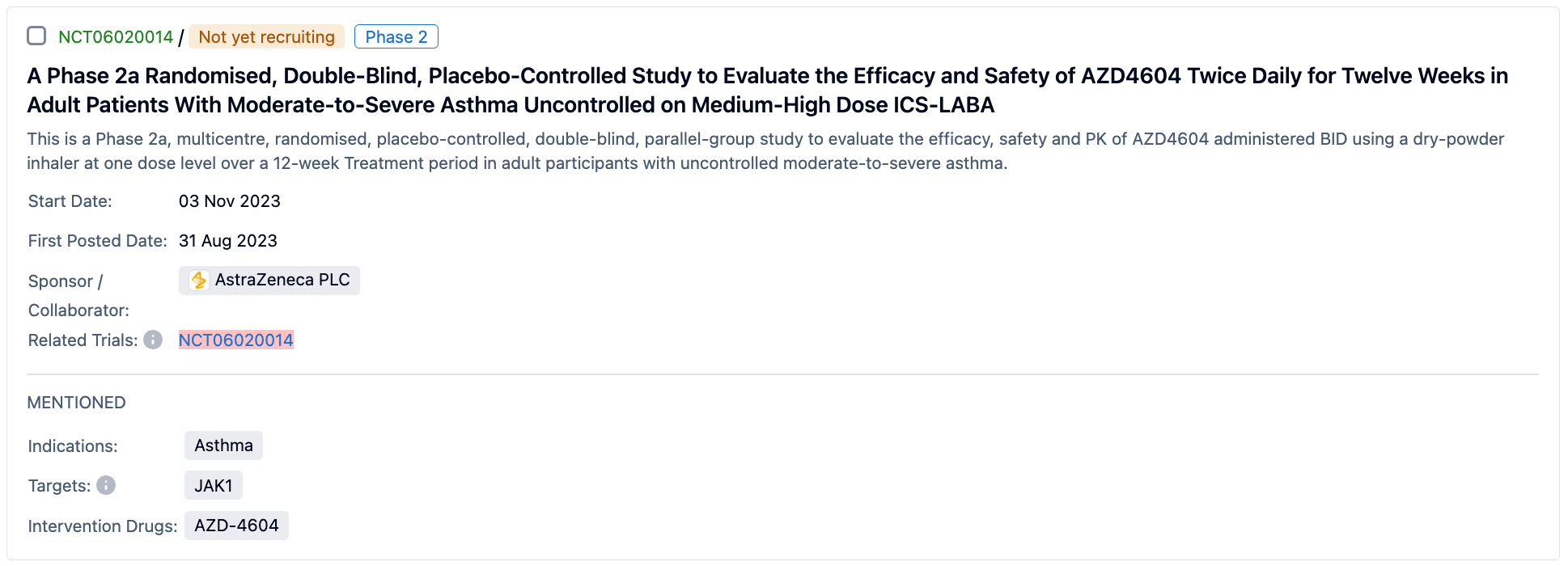Click the info icon beside Targets
The height and width of the screenshot is (566, 1568).
(x=106, y=485)
